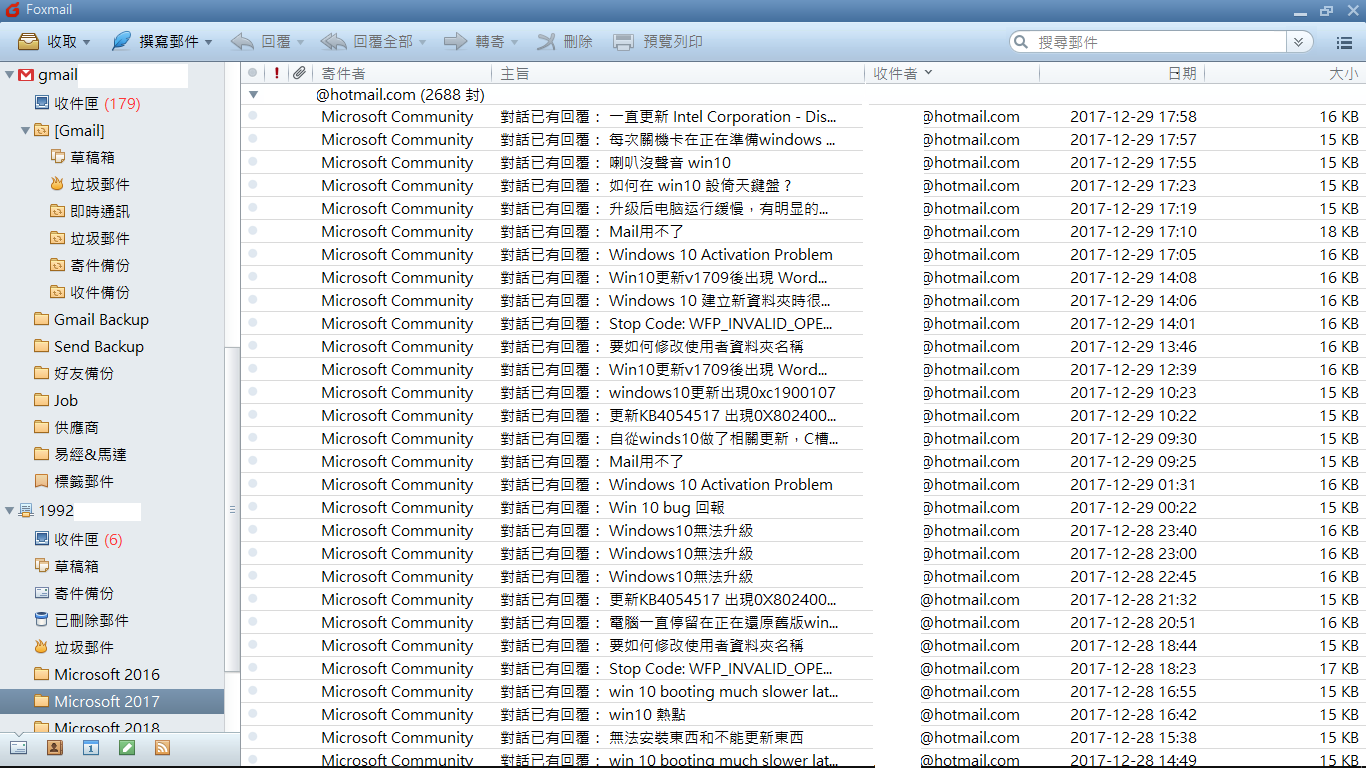Toggle read dot for win10 熱點 row
This screenshot has width=1366, height=768.
point(253,714)
